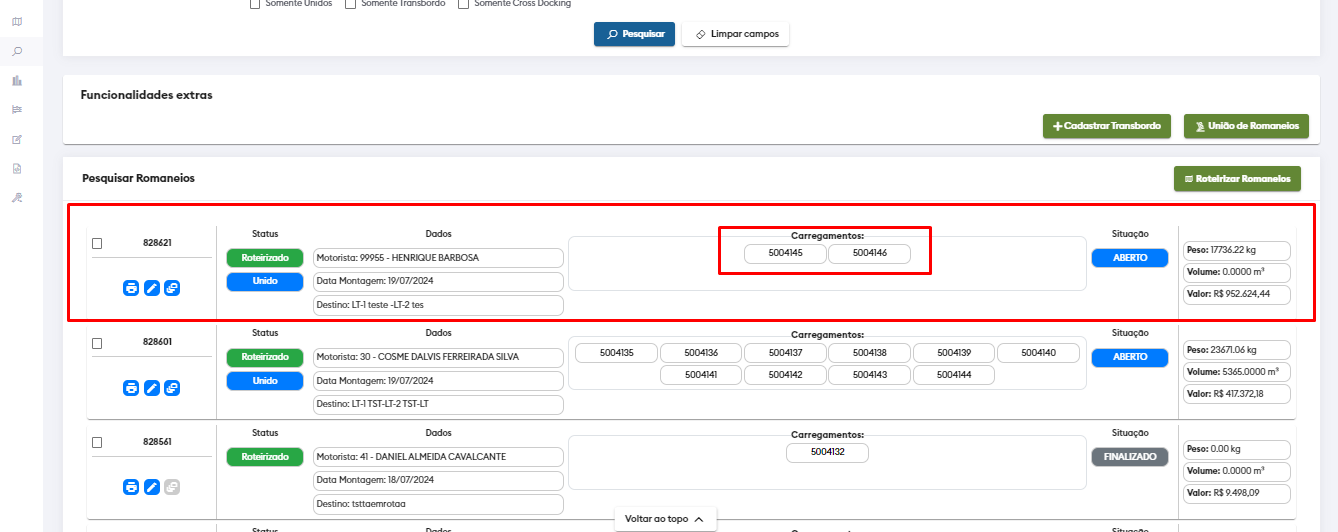Print romaneio 828621 using printer icon
This screenshot has height=532, width=1338.
click(131, 288)
